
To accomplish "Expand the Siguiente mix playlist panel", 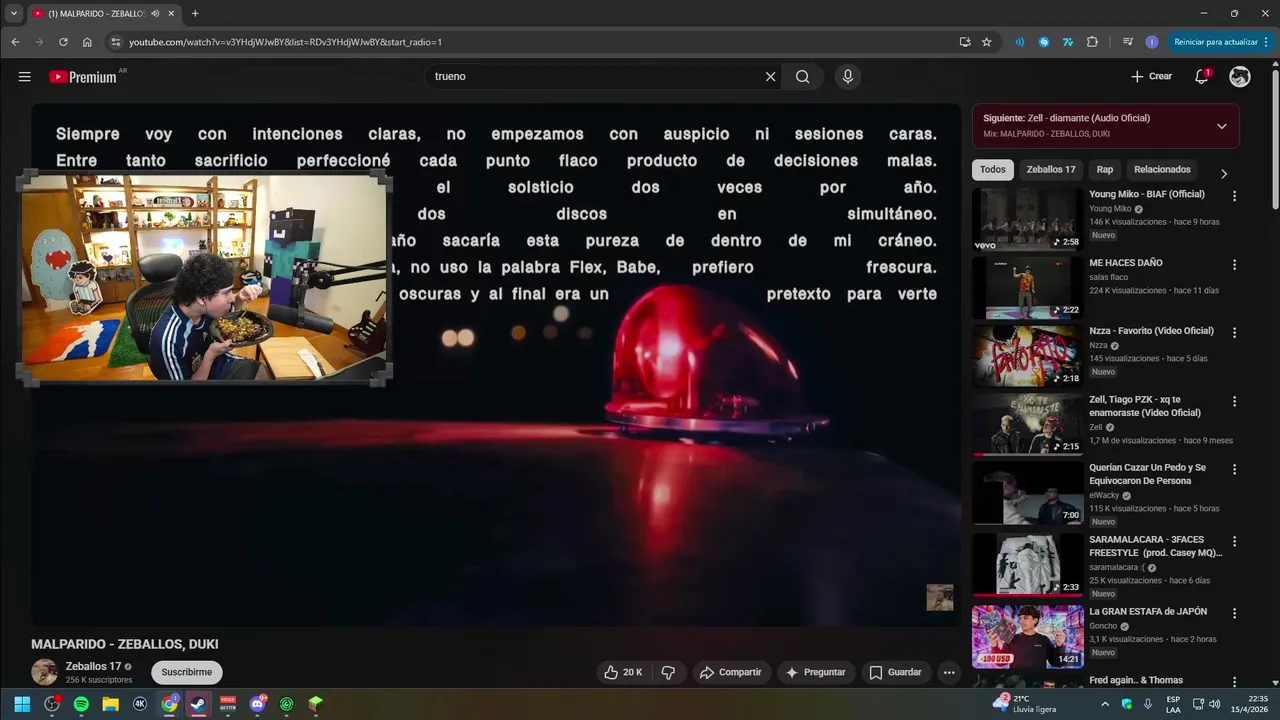I will (x=1221, y=126).
